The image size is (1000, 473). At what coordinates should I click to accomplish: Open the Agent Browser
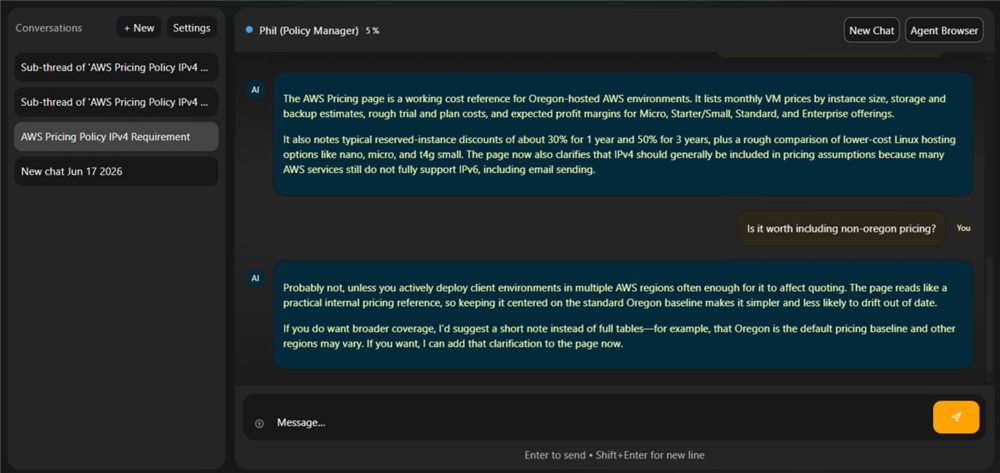(944, 30)
